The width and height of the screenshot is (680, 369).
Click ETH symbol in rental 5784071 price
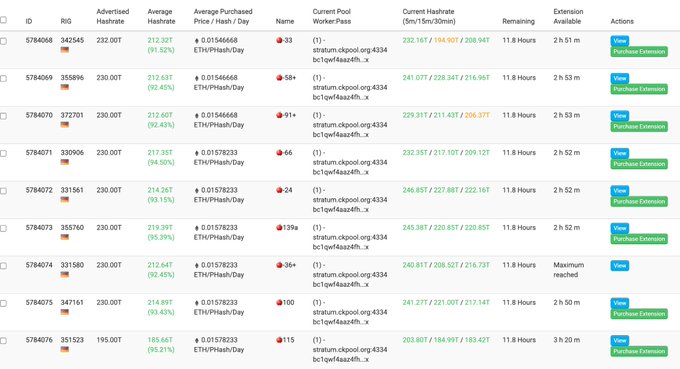(196, 153)
